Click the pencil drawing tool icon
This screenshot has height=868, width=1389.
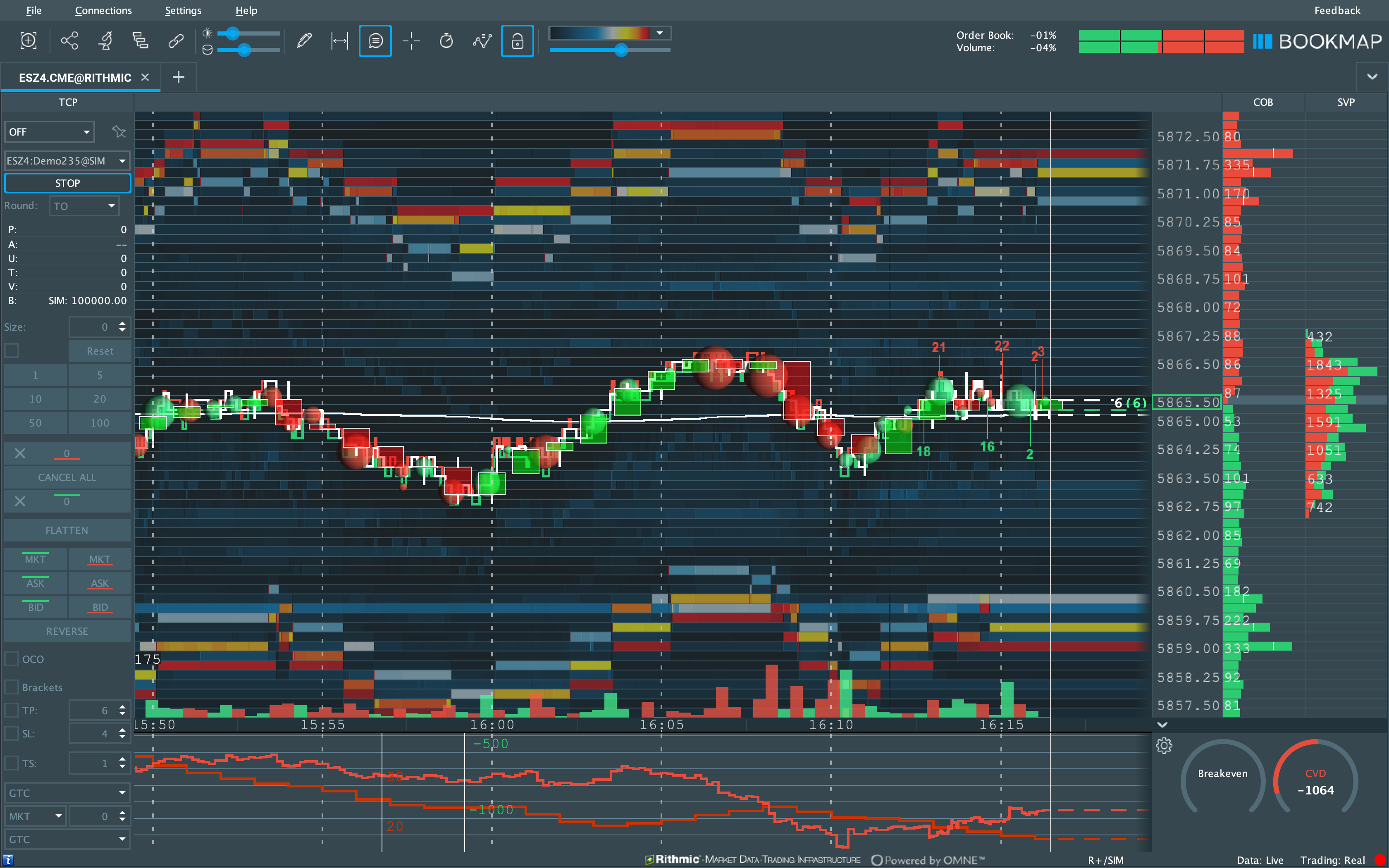click(304, 41)
